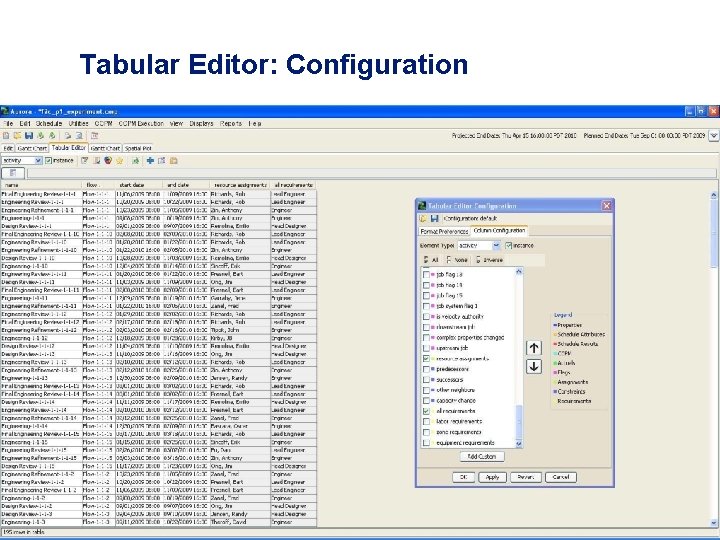The image size is (720, 540).
Task: Click the new file icon in main toolbar
Action: click(6, 135)
